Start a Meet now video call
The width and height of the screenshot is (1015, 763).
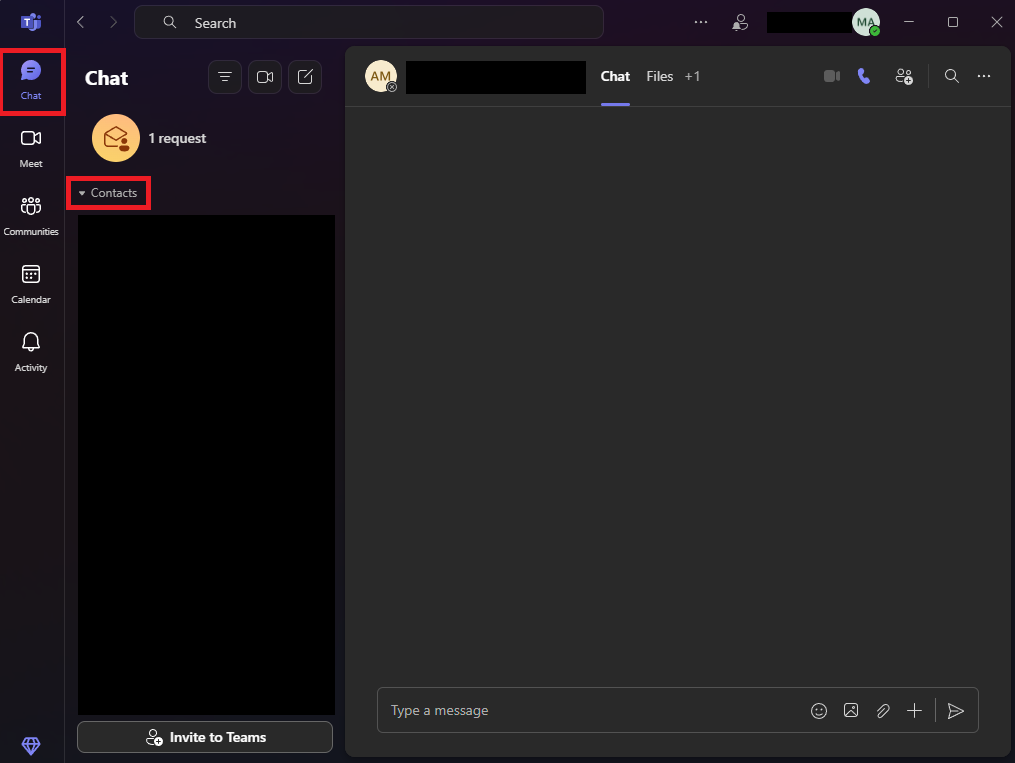(265, 77)
